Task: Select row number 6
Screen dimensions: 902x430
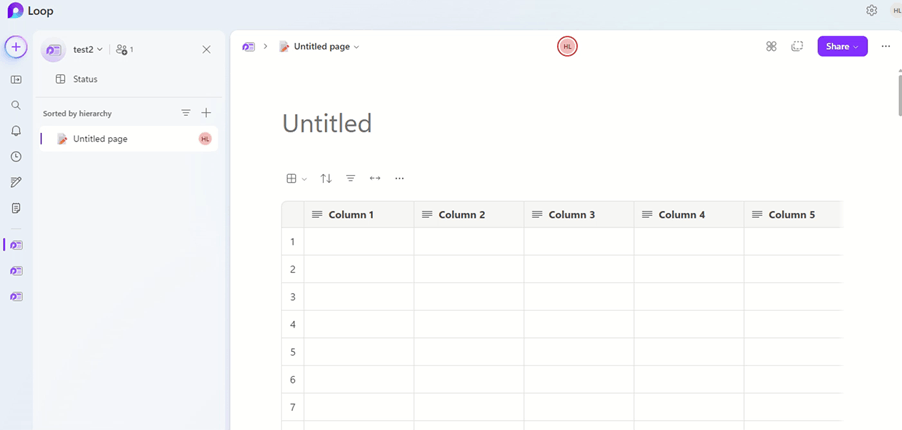Action: coord(293,379)
